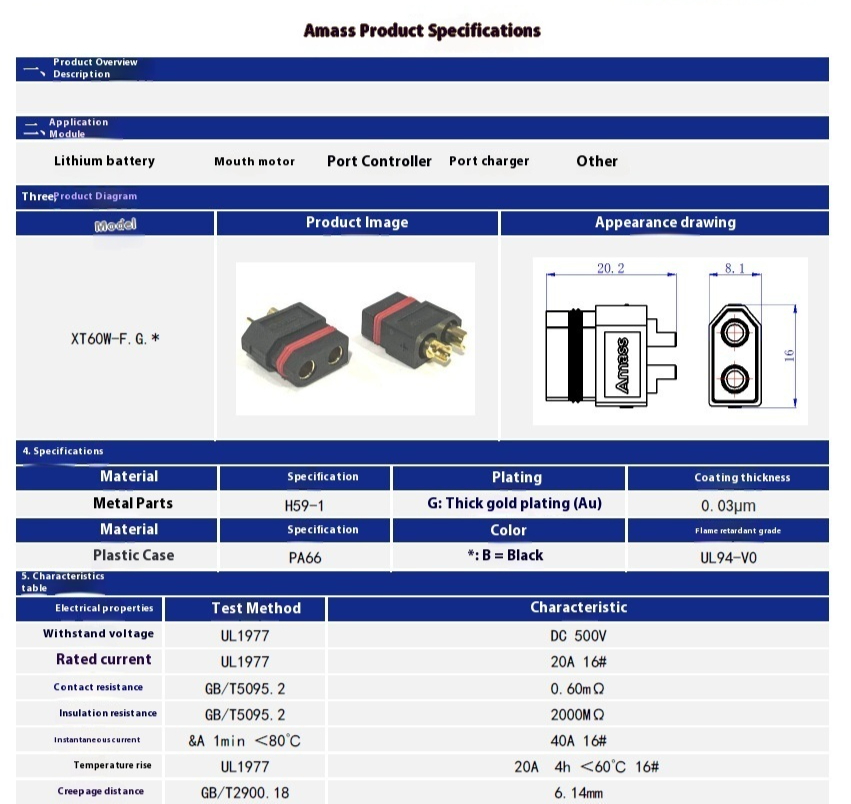Click the "20A 4h <60°C 16#" value
Image resolution: width=851 pixels, height=804 pixels.
587,767
